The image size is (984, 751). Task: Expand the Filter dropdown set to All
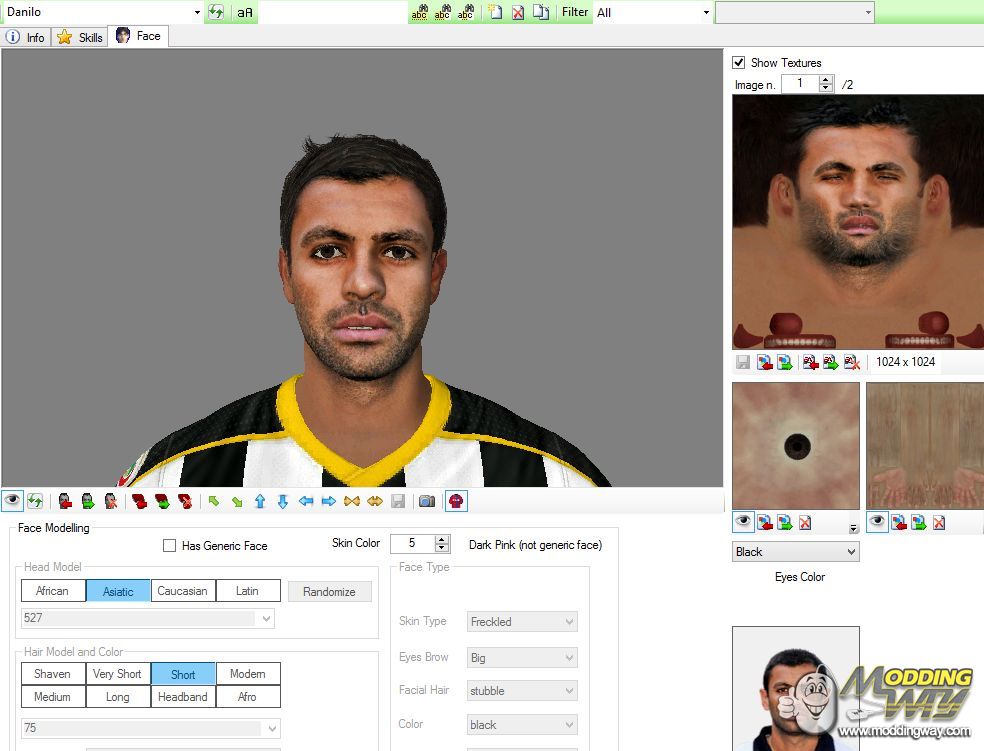pos(653,12)
